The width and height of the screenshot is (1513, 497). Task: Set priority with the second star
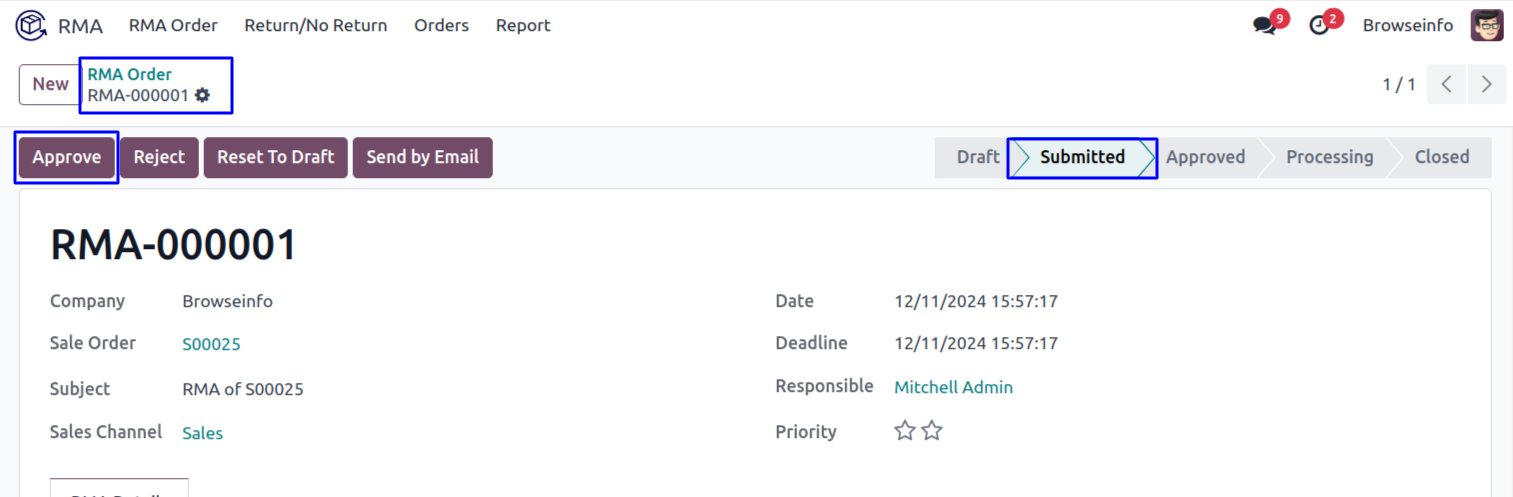point(932,431)
